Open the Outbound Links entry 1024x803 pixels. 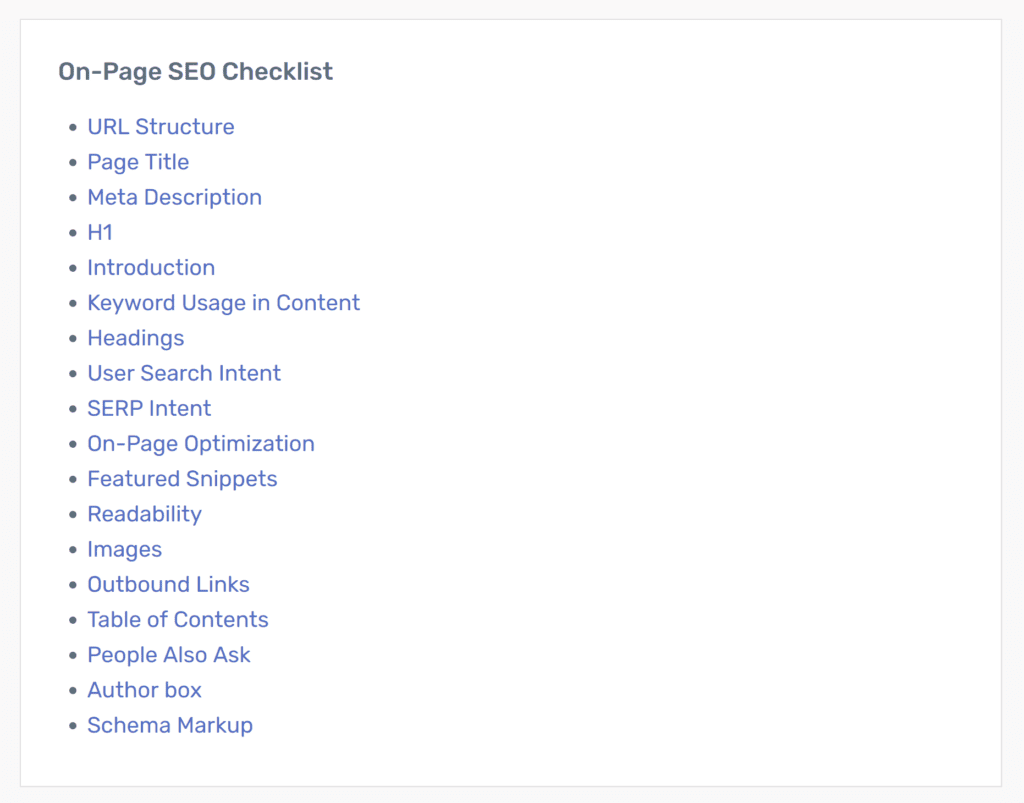point(168,584)
